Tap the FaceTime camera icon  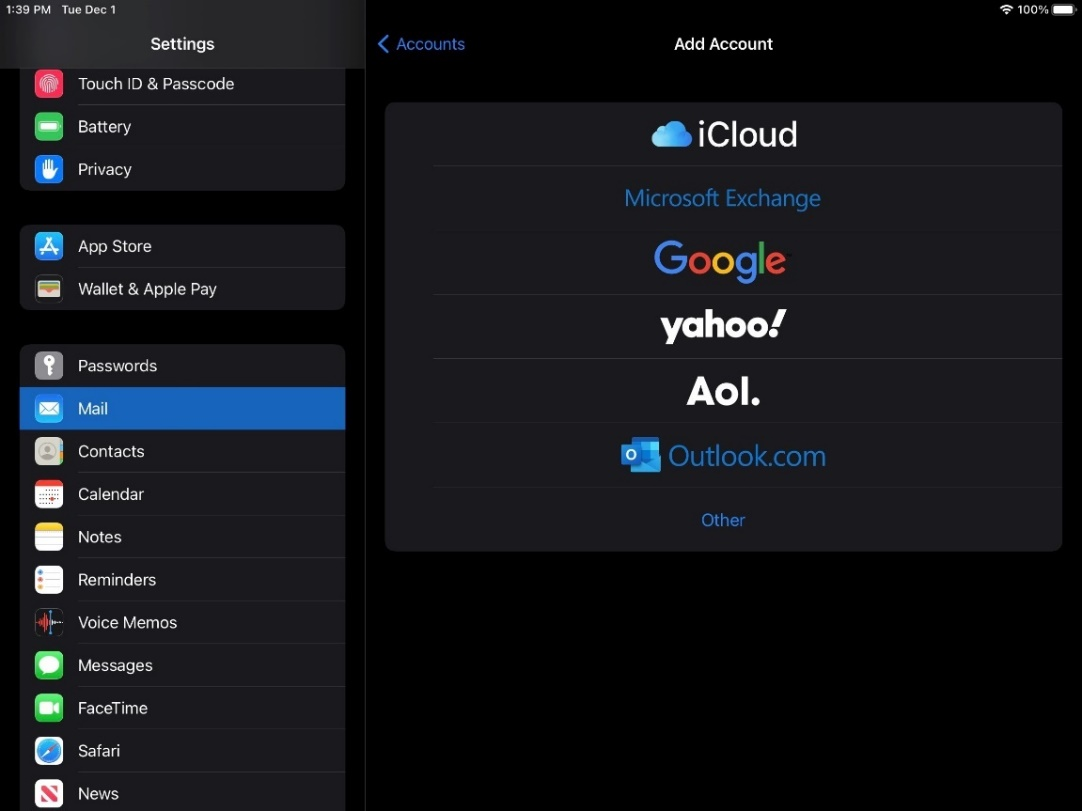click(x=49, y=708)
